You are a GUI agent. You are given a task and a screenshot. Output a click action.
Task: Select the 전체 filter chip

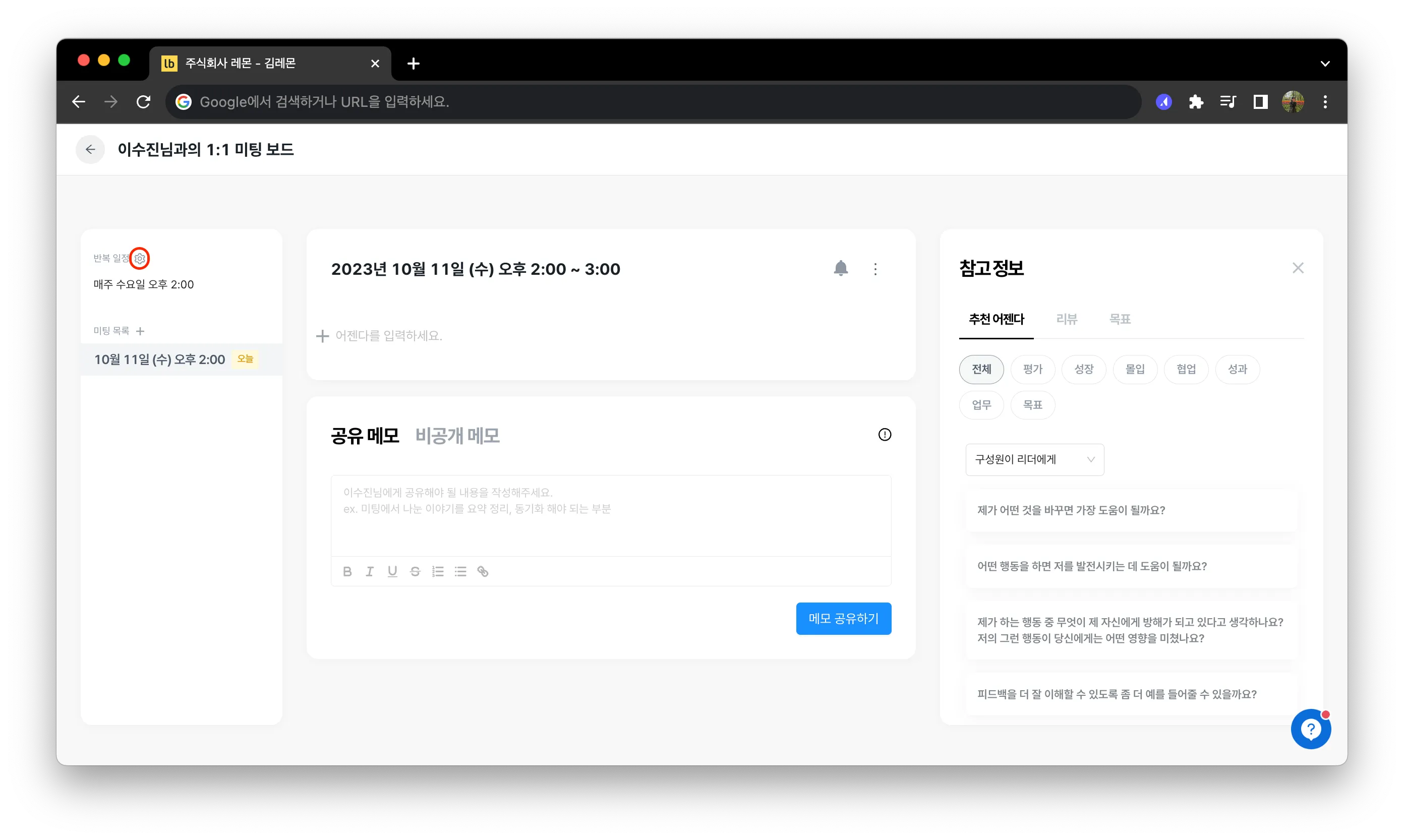pyautogui.click(x=981, y=370)
